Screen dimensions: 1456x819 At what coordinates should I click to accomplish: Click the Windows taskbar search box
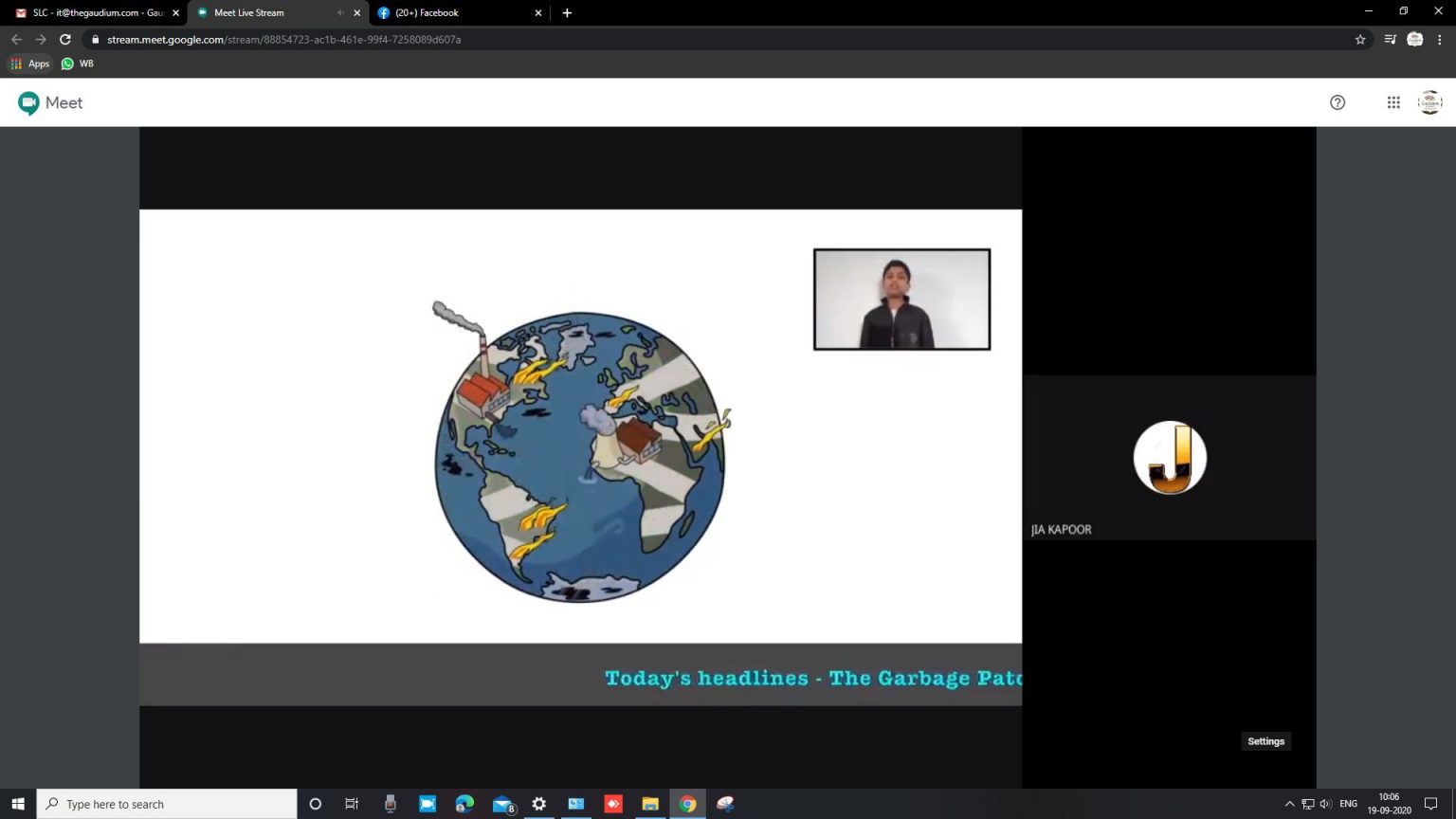coord(167,804)
